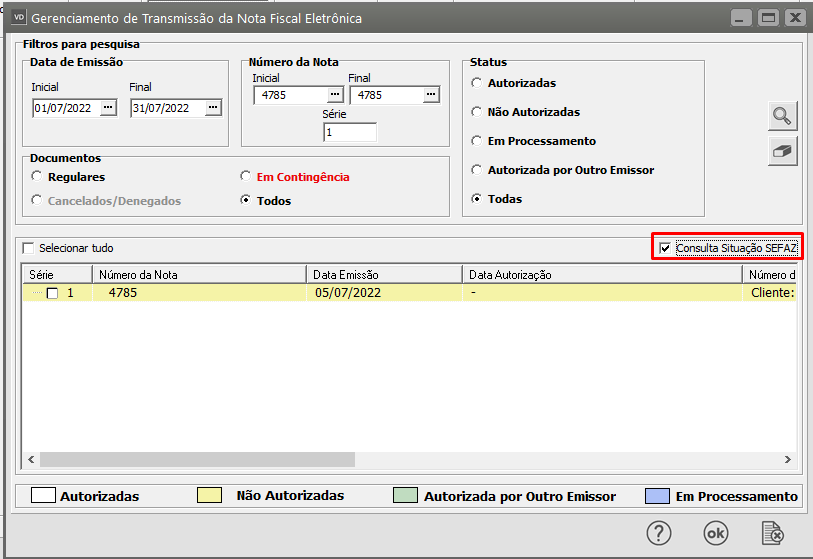The width and height of the screenshot is (813, 559).
Task: Open the Número da Nota Final lookup button
Action: click(431, 95)
